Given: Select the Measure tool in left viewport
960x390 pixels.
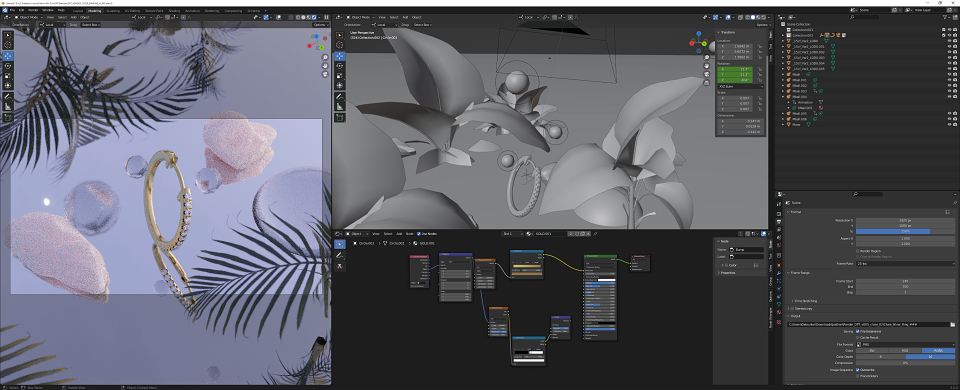Looking at the screenshot, I should click(8, 106).
